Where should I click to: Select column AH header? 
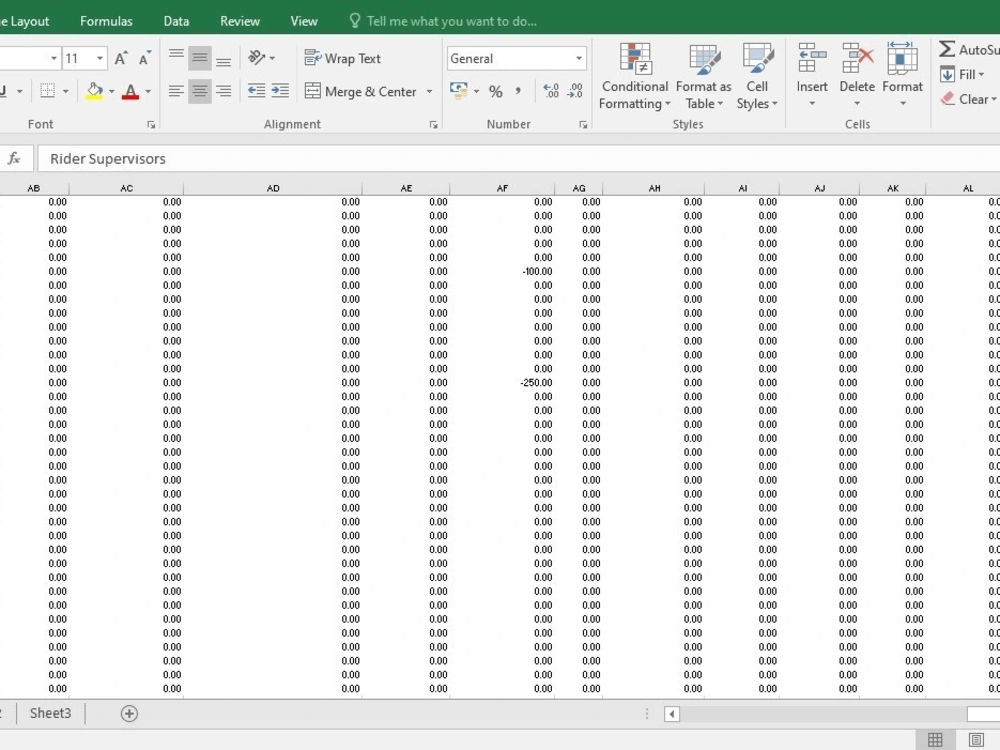(654, 188)
